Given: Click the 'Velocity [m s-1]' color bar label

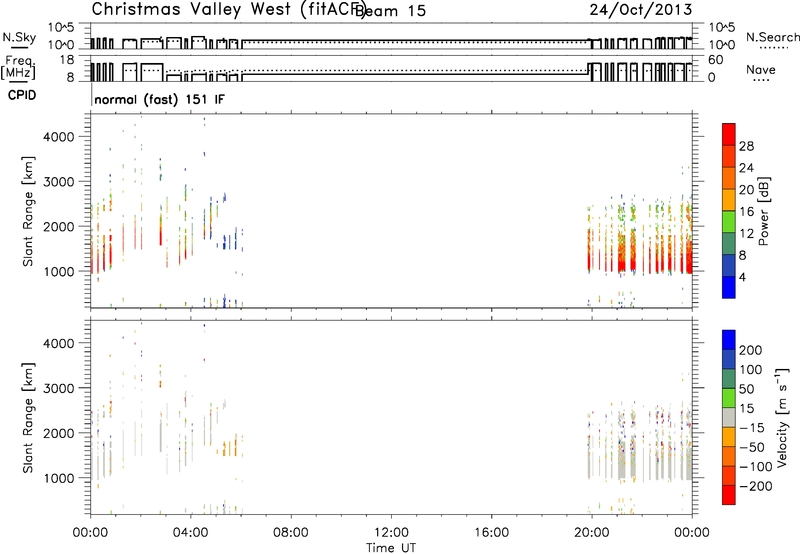Looking at the screenshot, I should (782, 417).
